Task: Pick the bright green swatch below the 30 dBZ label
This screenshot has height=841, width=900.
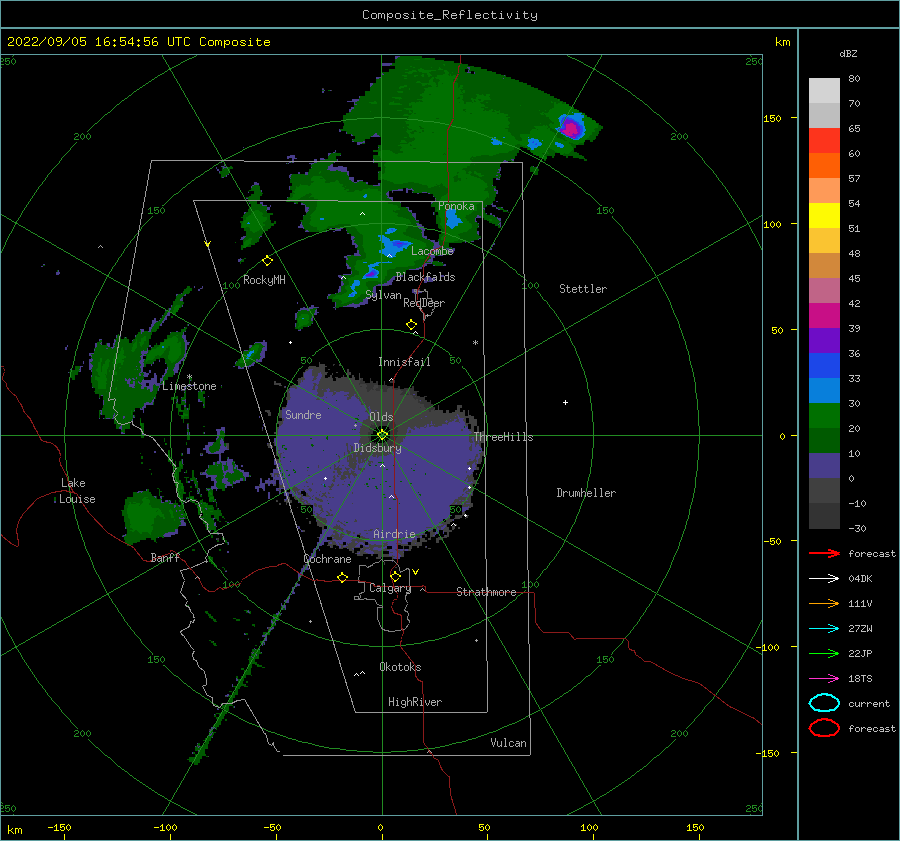Action: [x=824, y=416]
